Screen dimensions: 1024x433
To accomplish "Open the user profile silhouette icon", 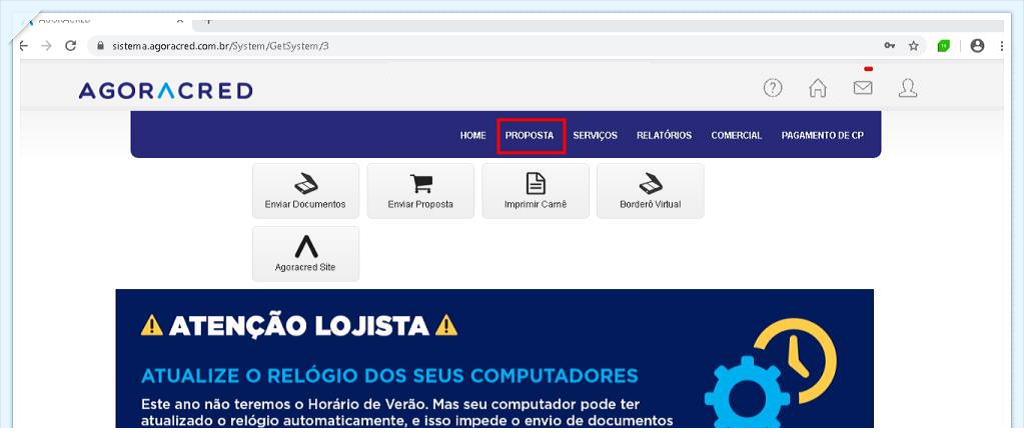I will coord(908,88).
